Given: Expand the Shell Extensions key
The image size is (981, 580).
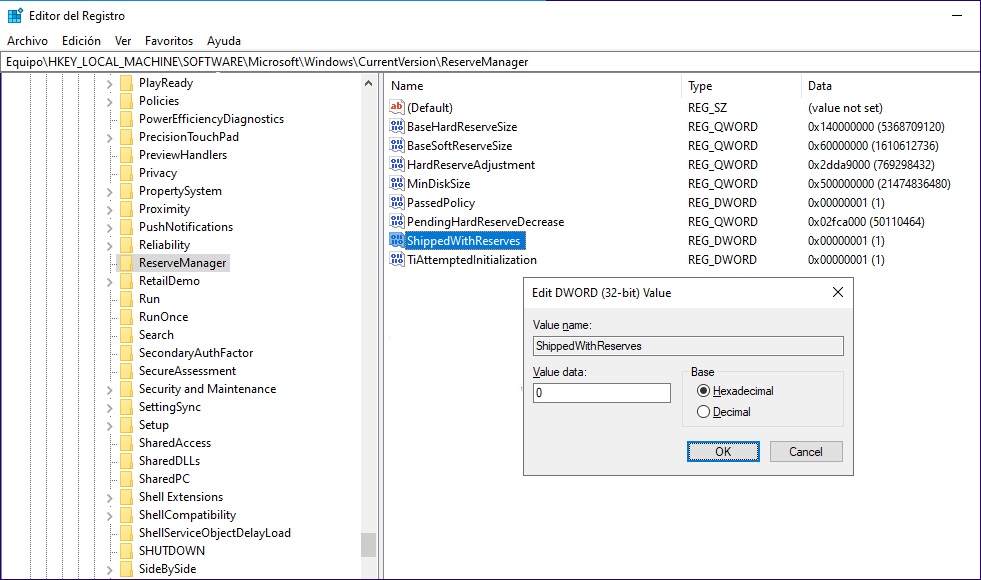Looking at the screenshot, I should [109, 497].
